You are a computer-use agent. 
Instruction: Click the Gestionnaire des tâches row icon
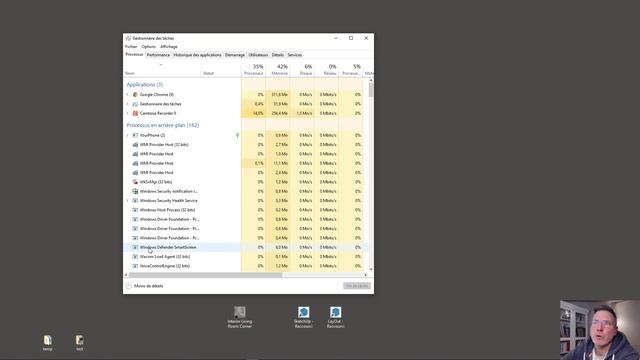pos(135,104)
